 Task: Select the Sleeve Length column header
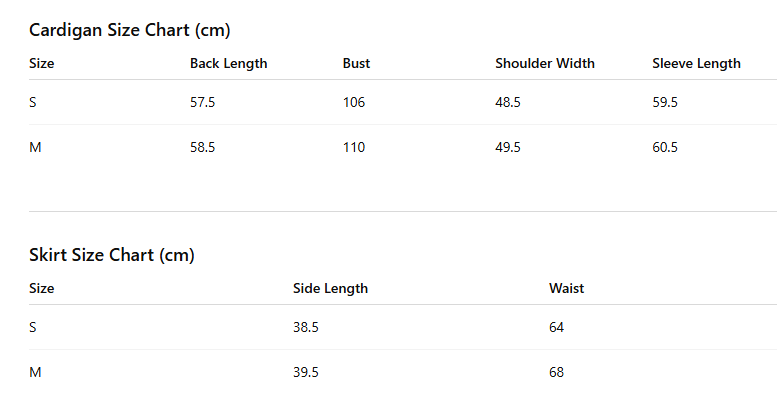tap(696, 63)
